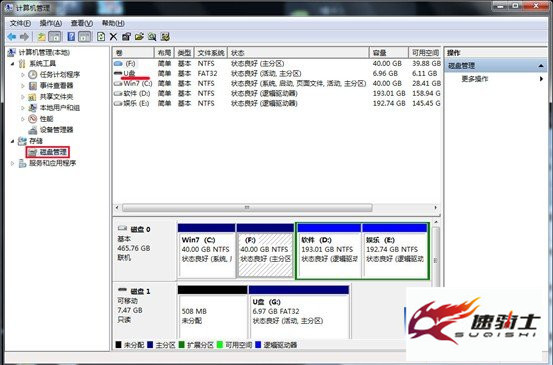The height and width of the screenshot is (365, 553).
Task: Click the 508 MB 未分配 block
Action: (212, 312)
